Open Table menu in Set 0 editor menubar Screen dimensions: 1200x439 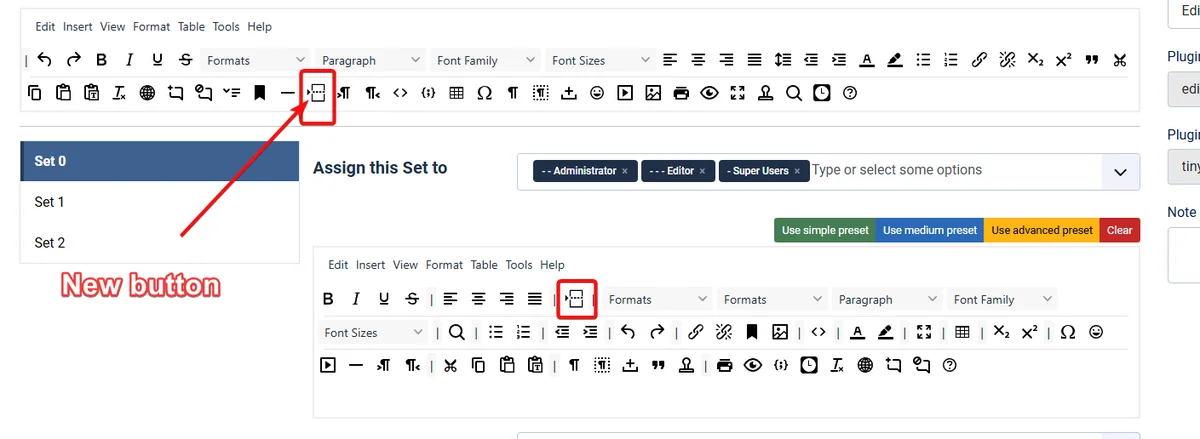click(x=484, y=265)
